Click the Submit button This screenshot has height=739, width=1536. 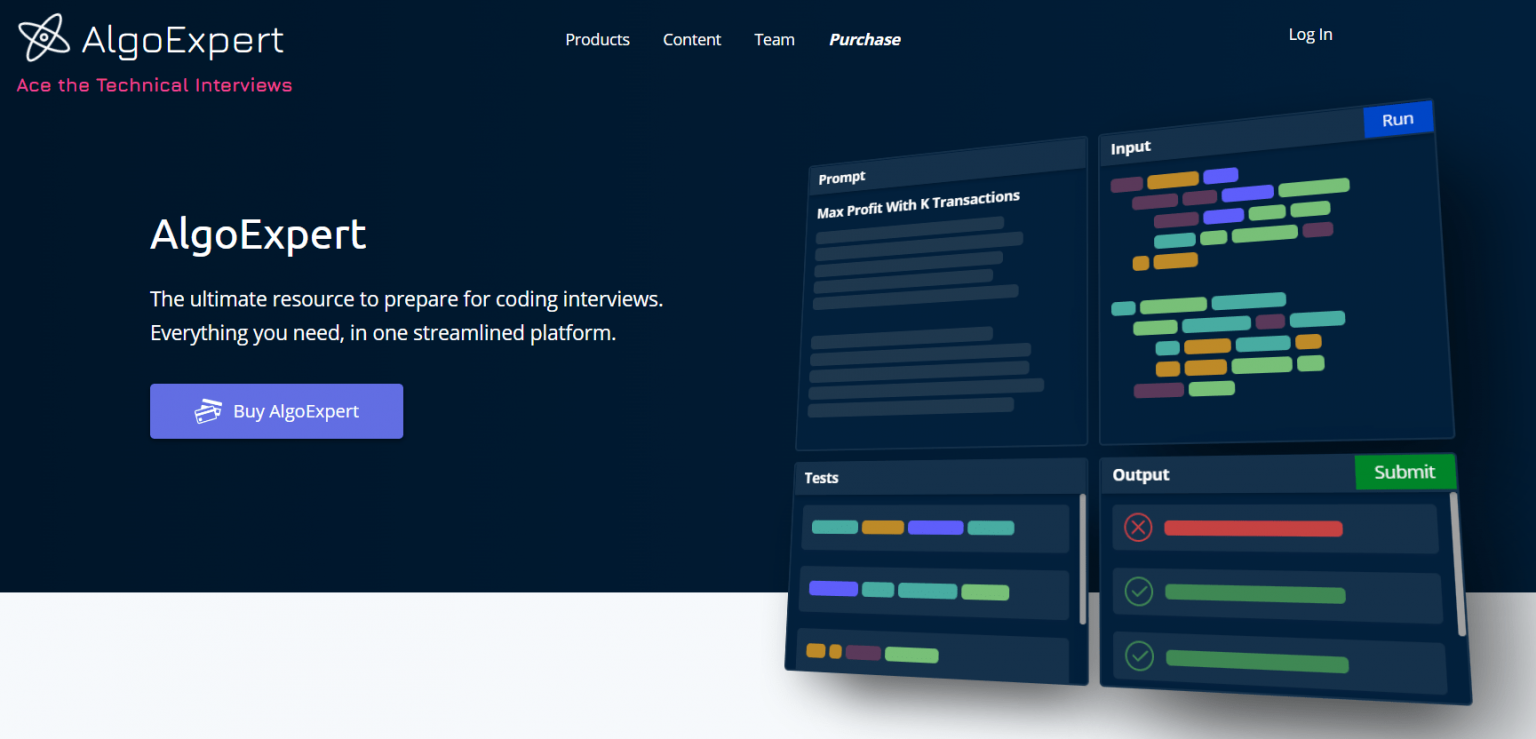[x=1405, y=471]
